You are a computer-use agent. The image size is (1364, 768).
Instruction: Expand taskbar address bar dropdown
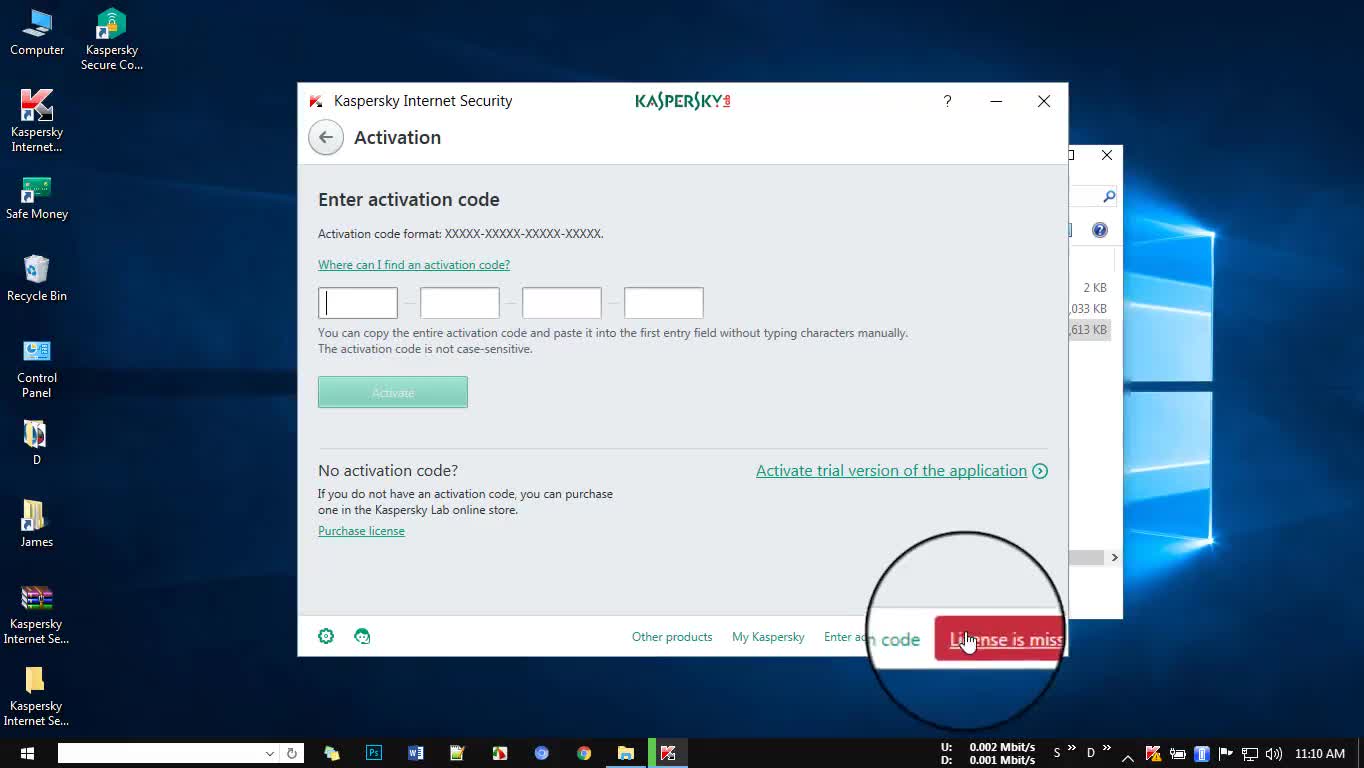click(x=269, y=753)
